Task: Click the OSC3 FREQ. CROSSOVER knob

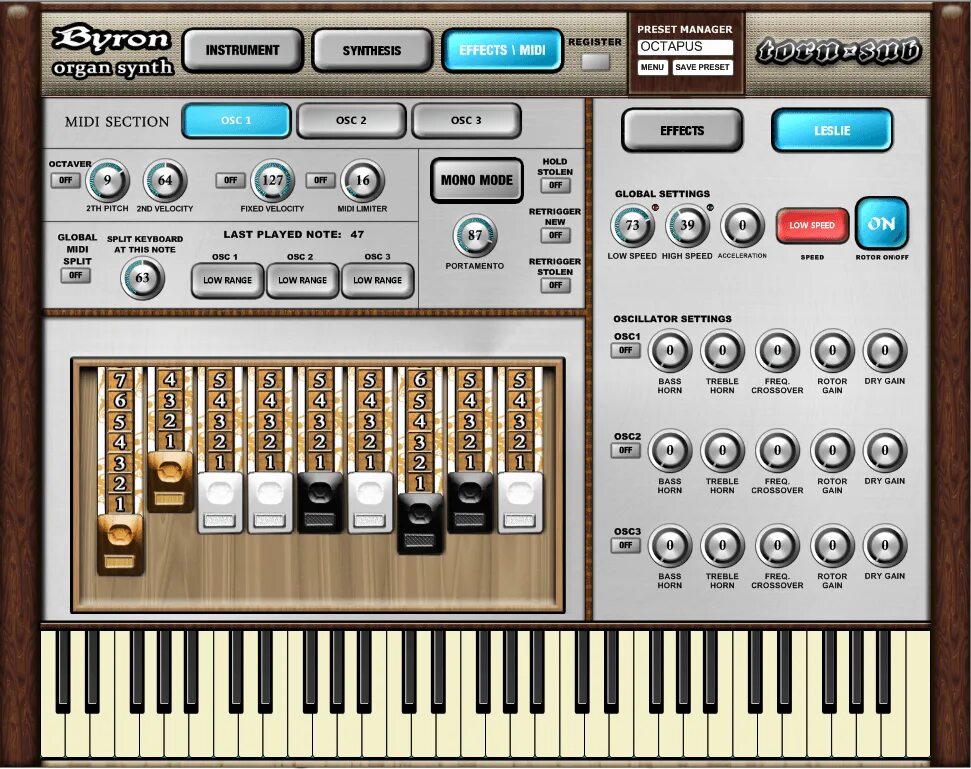Action: pos(777,546)
